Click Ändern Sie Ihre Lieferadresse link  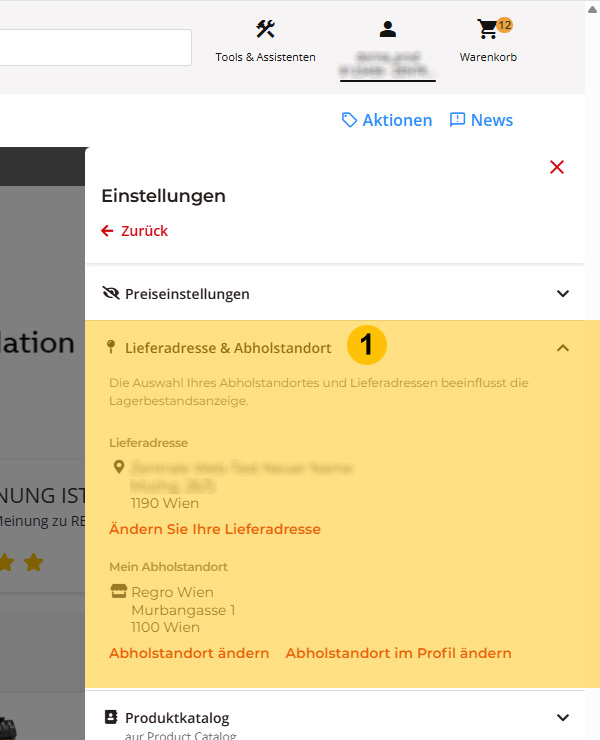(x=215, y=529)
